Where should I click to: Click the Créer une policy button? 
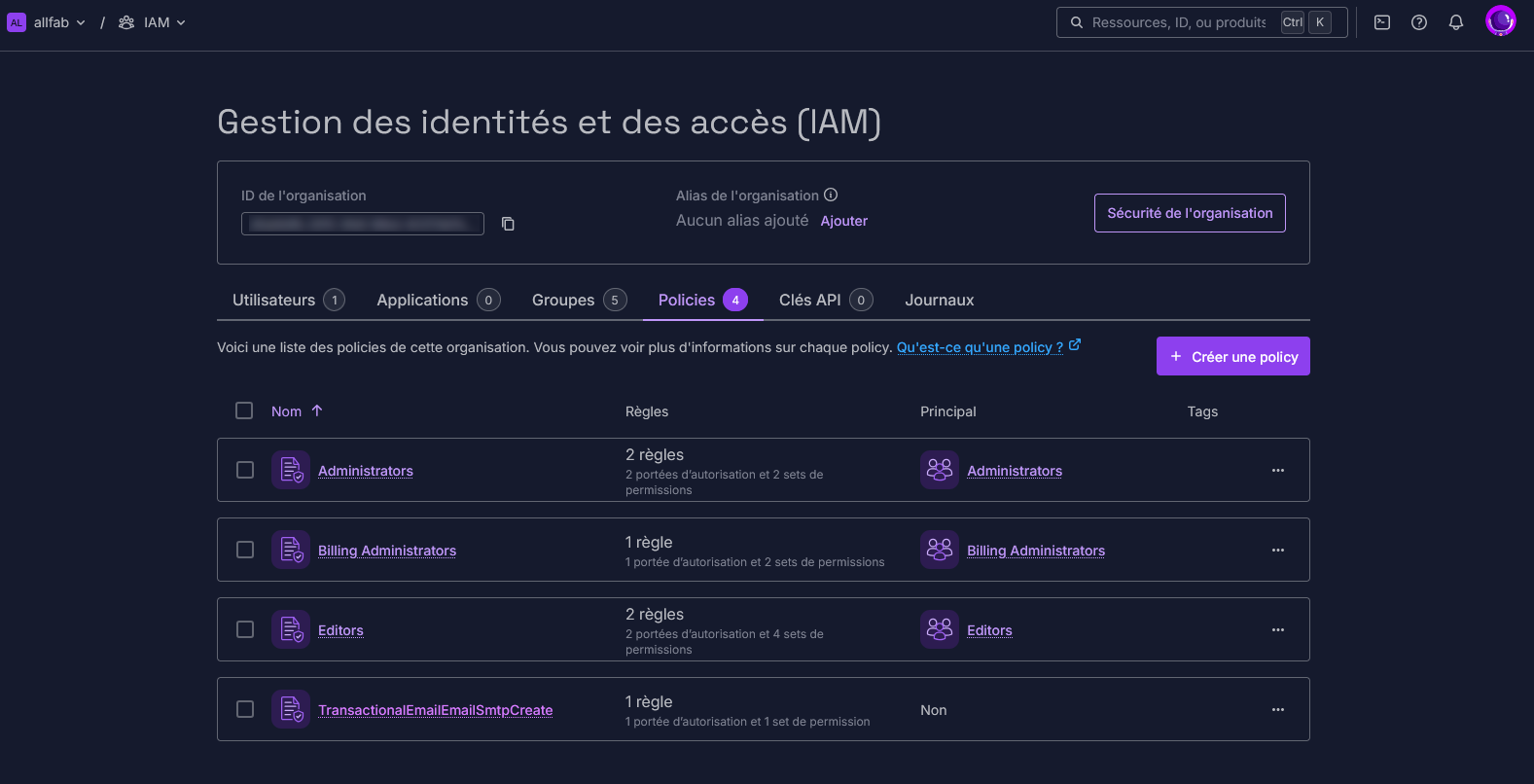[x=1233, y=356]
